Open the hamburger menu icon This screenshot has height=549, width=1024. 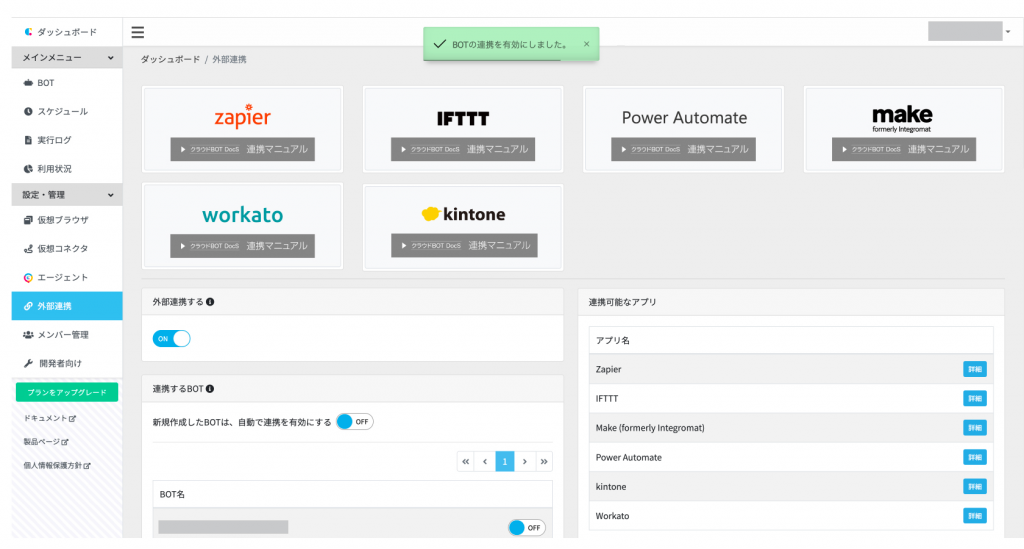click(137, 32)
